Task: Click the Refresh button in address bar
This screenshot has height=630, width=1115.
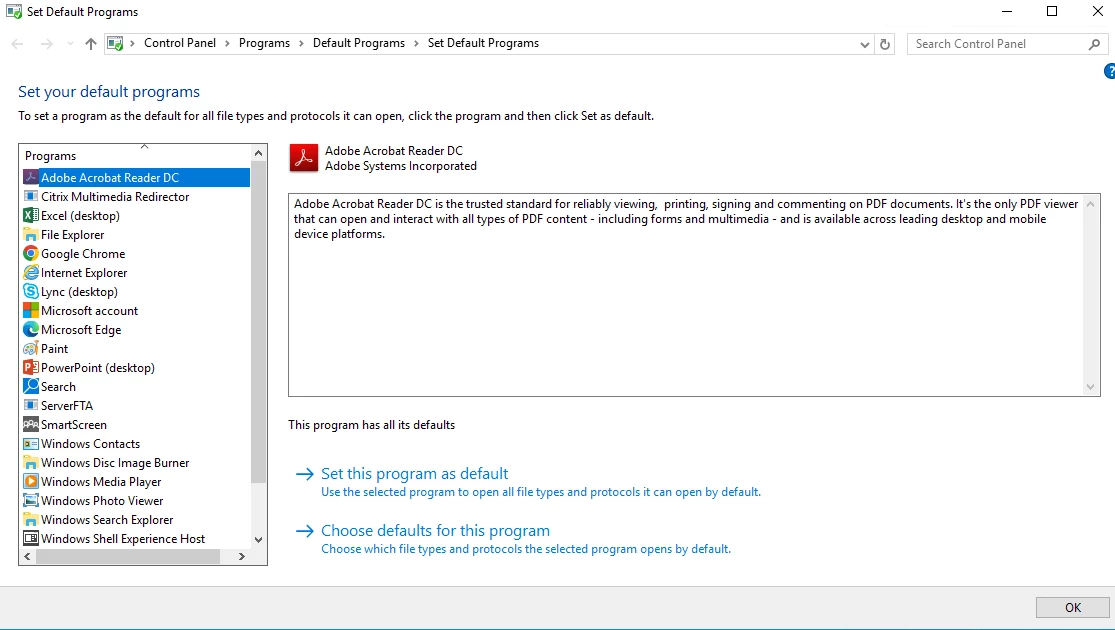Action: (885, 44)
